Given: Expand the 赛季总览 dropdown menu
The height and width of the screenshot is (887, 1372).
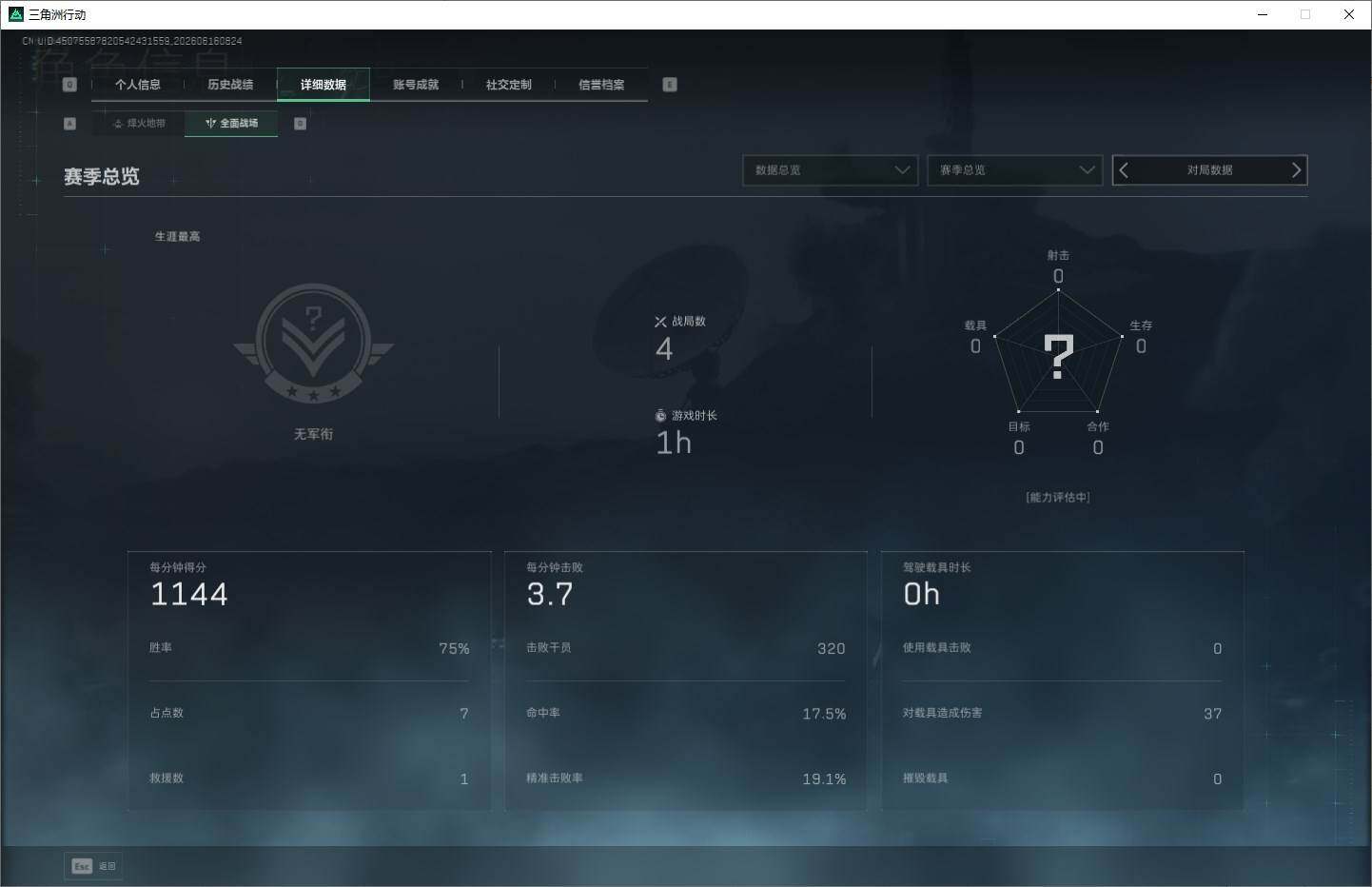Looking at the screenshot, I should (x=1014, y=170).
